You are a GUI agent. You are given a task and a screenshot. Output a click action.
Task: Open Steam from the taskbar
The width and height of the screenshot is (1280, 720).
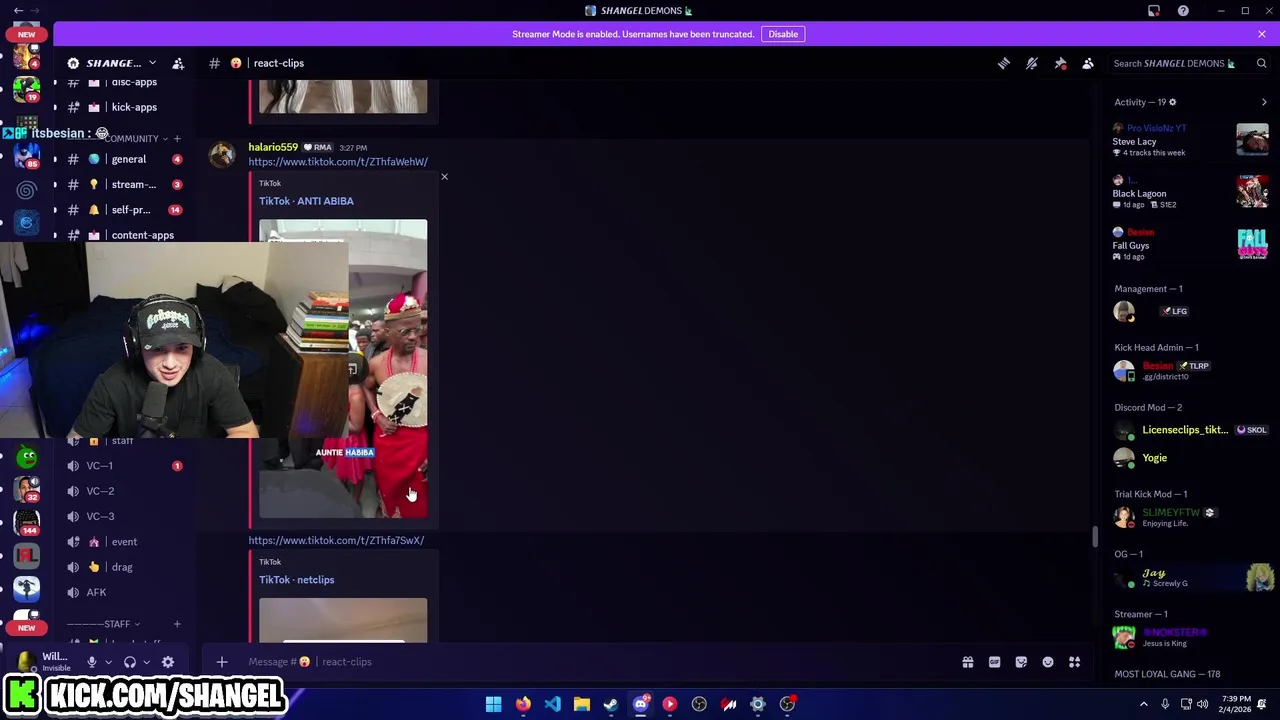click(x=611, y=704)
